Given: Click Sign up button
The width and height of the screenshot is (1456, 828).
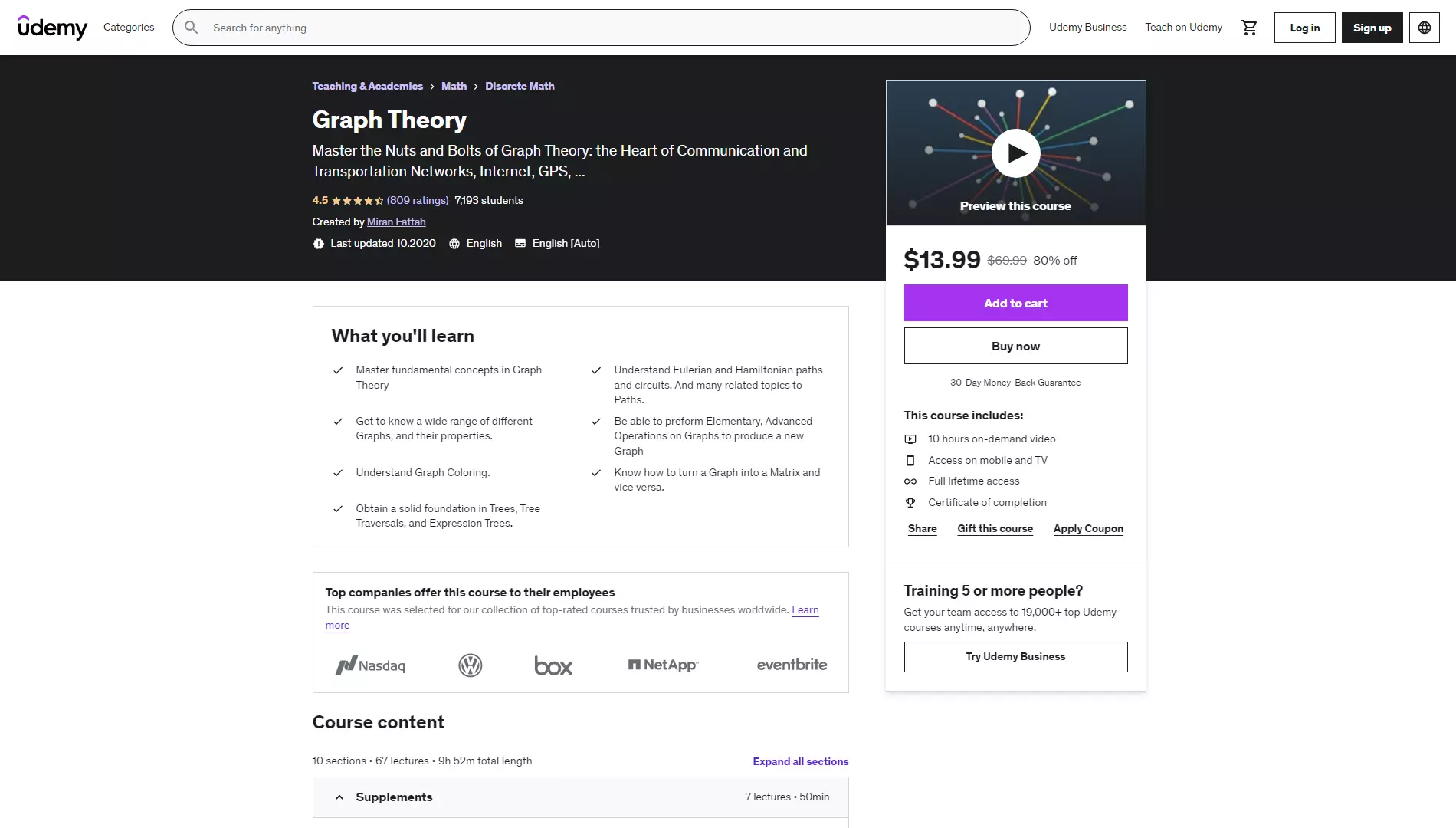Looking at the screenshot, I should pos(1372,28).
